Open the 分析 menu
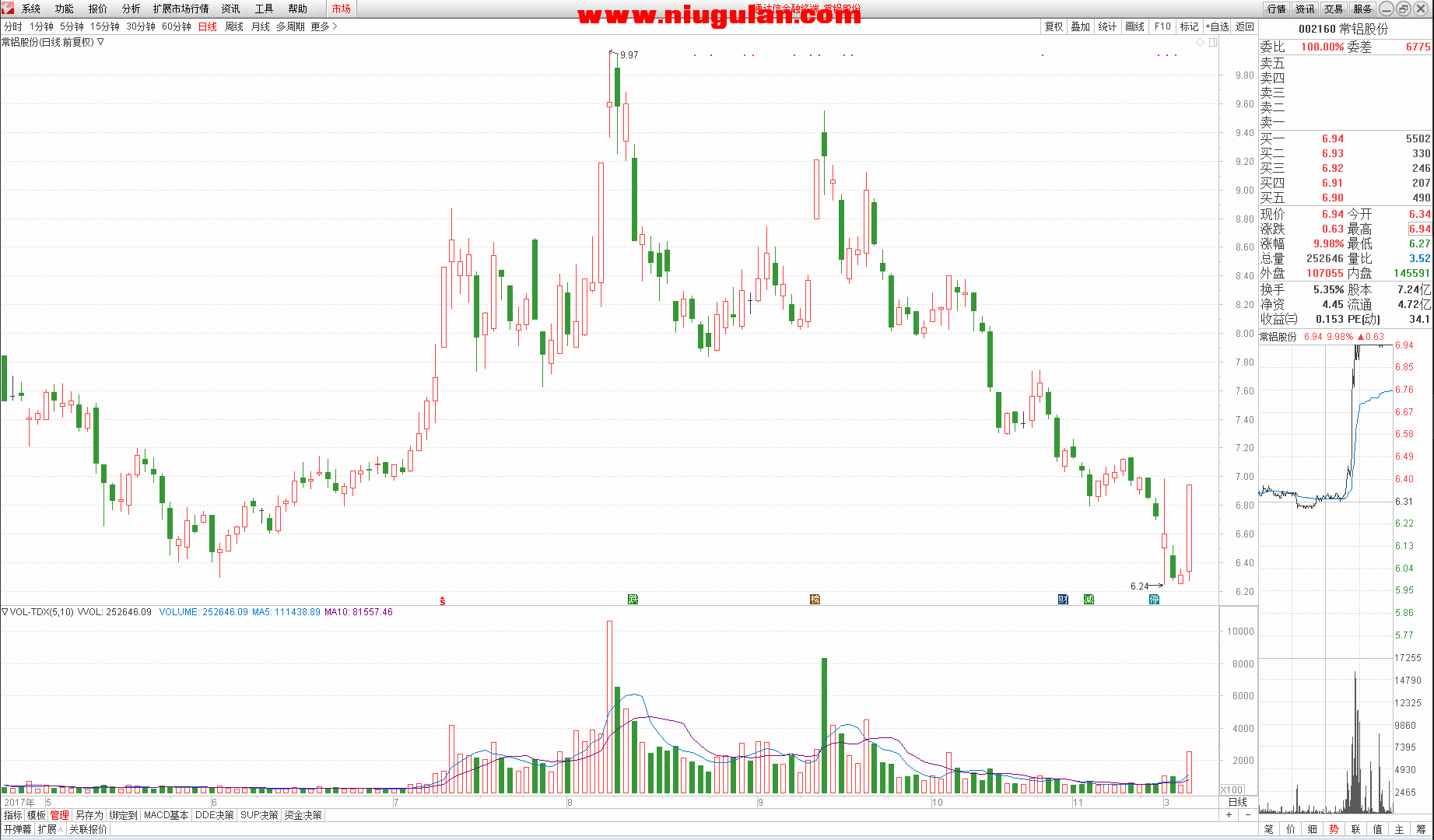The height and width of the screenshot is (840, 1434). click(x=131, y=9)
